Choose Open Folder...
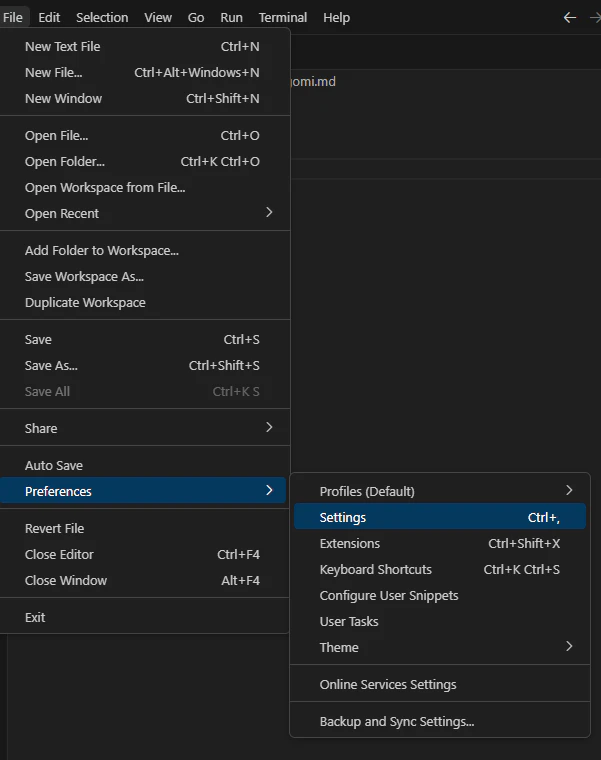Screen dimensions: 601x760 tap(145, 161)
